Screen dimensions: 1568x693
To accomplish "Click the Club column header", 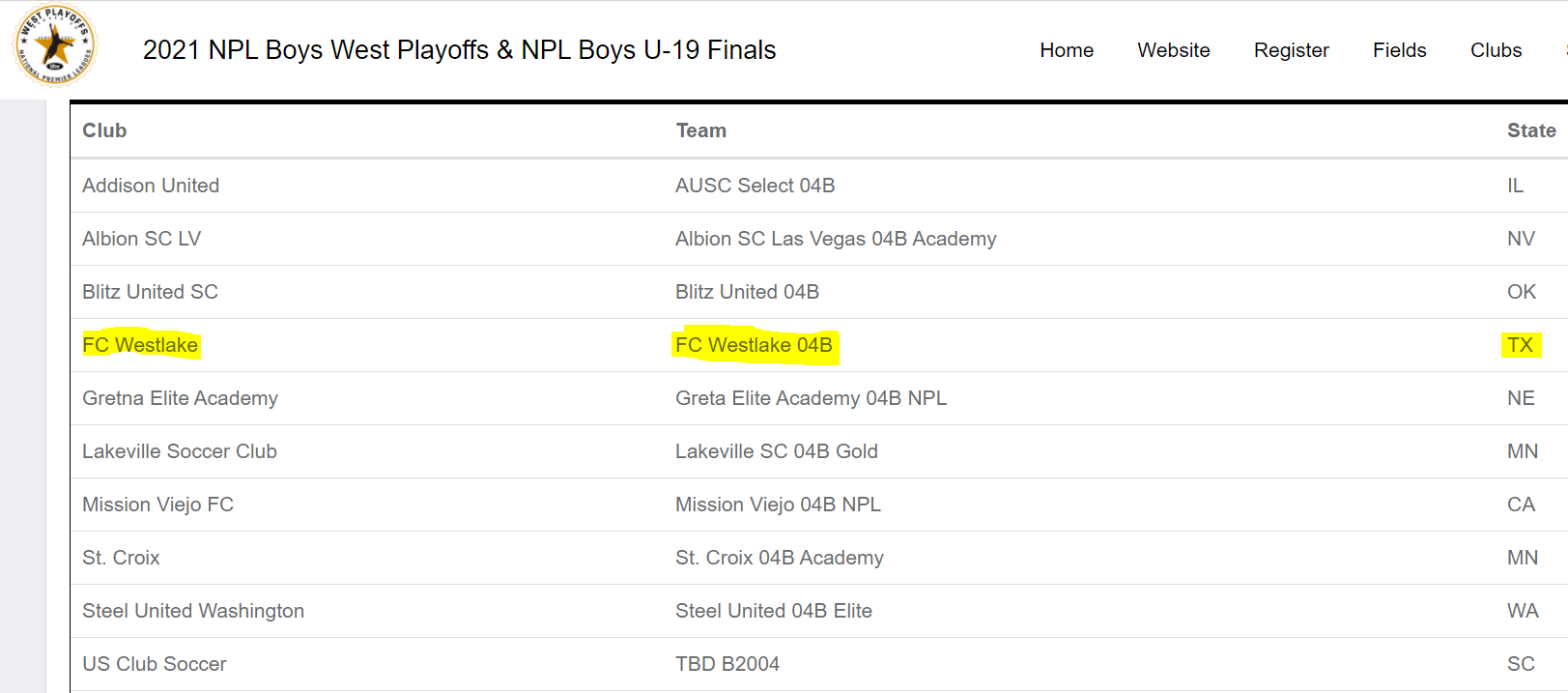I will [104, 130].
